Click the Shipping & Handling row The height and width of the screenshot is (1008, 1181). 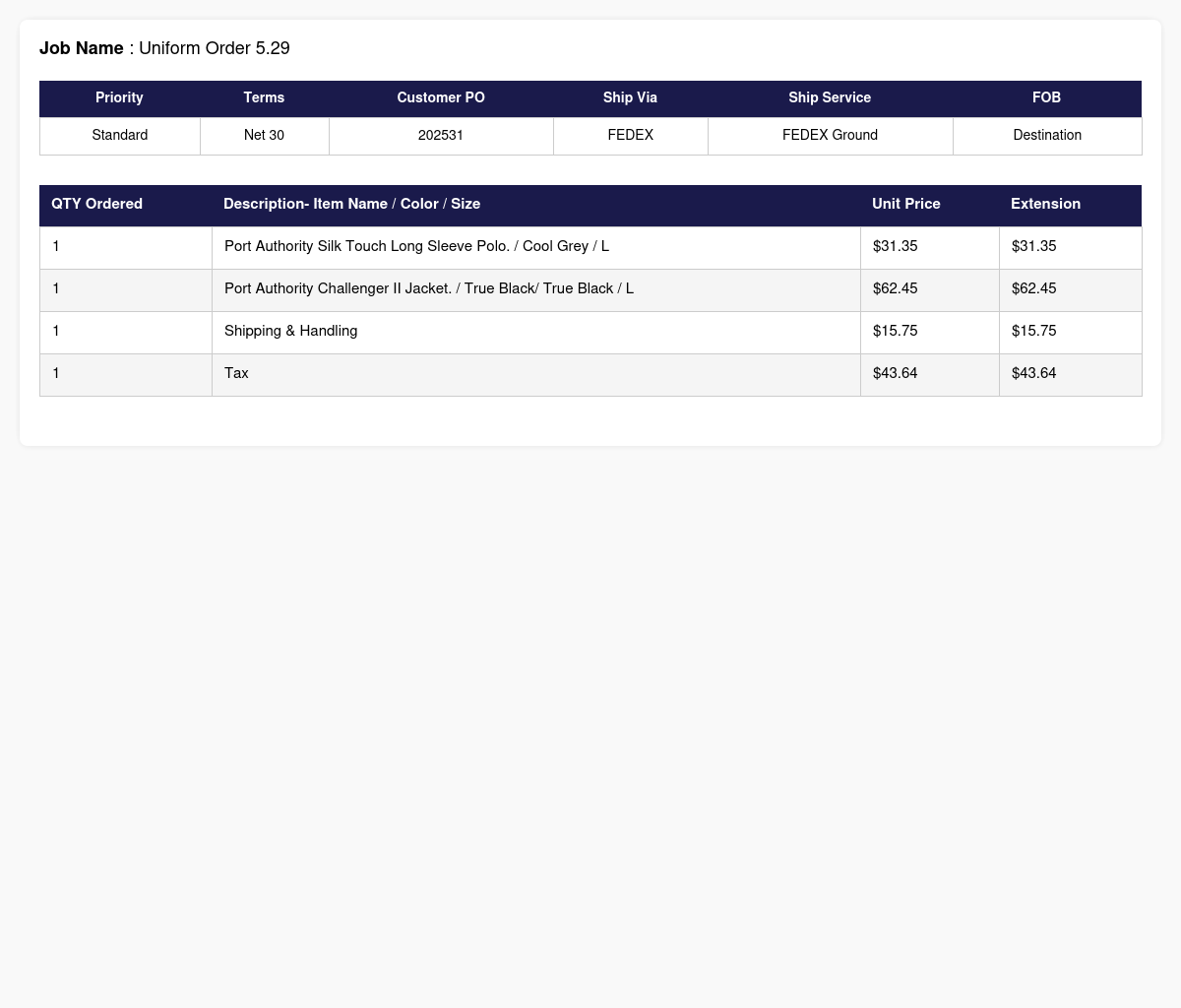590,332
